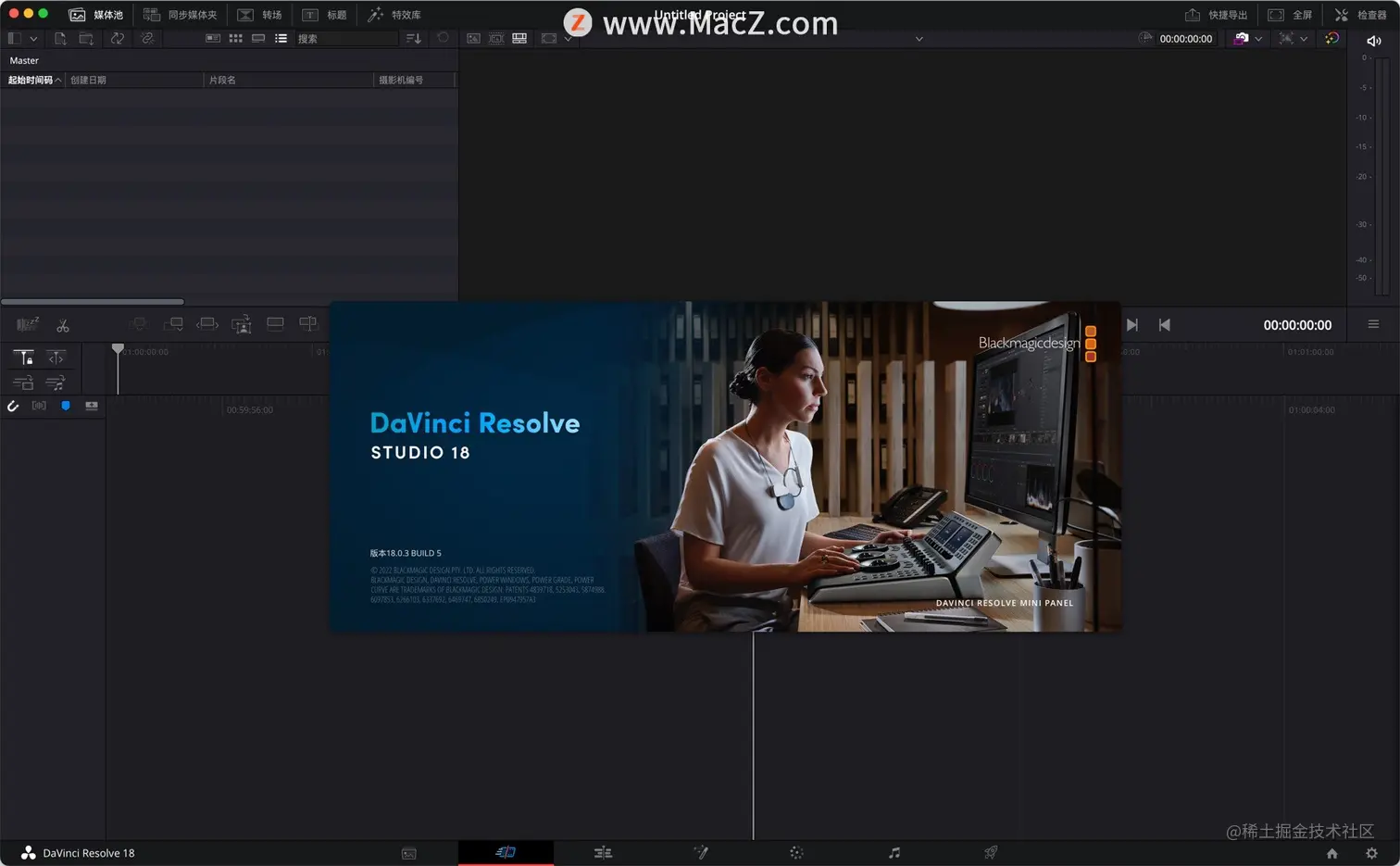Open the 特效库 effects library tab
Screen dimensions: 1400x866
pos(394,15)
